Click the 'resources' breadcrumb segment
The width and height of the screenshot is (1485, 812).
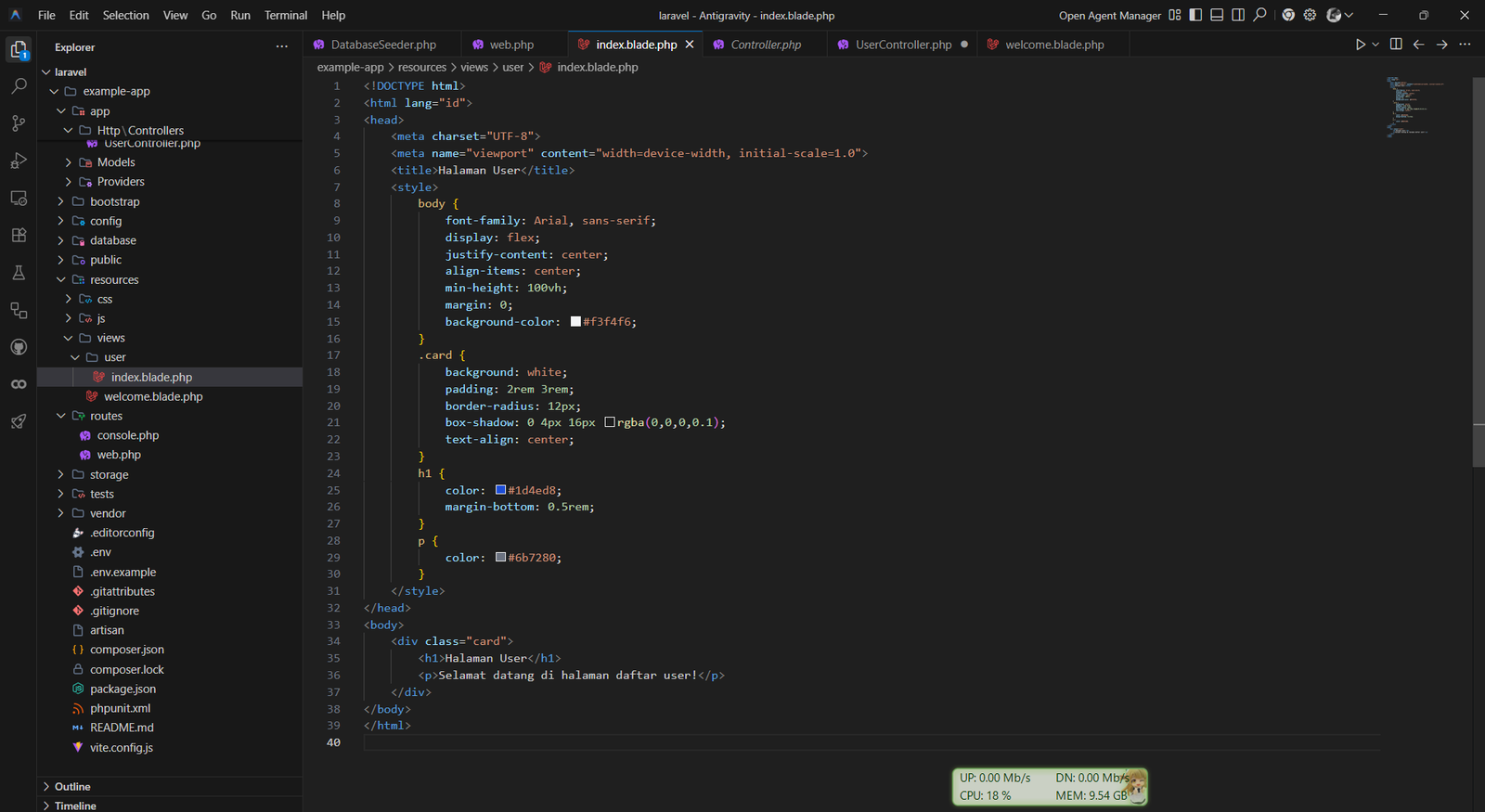point(422,67)
